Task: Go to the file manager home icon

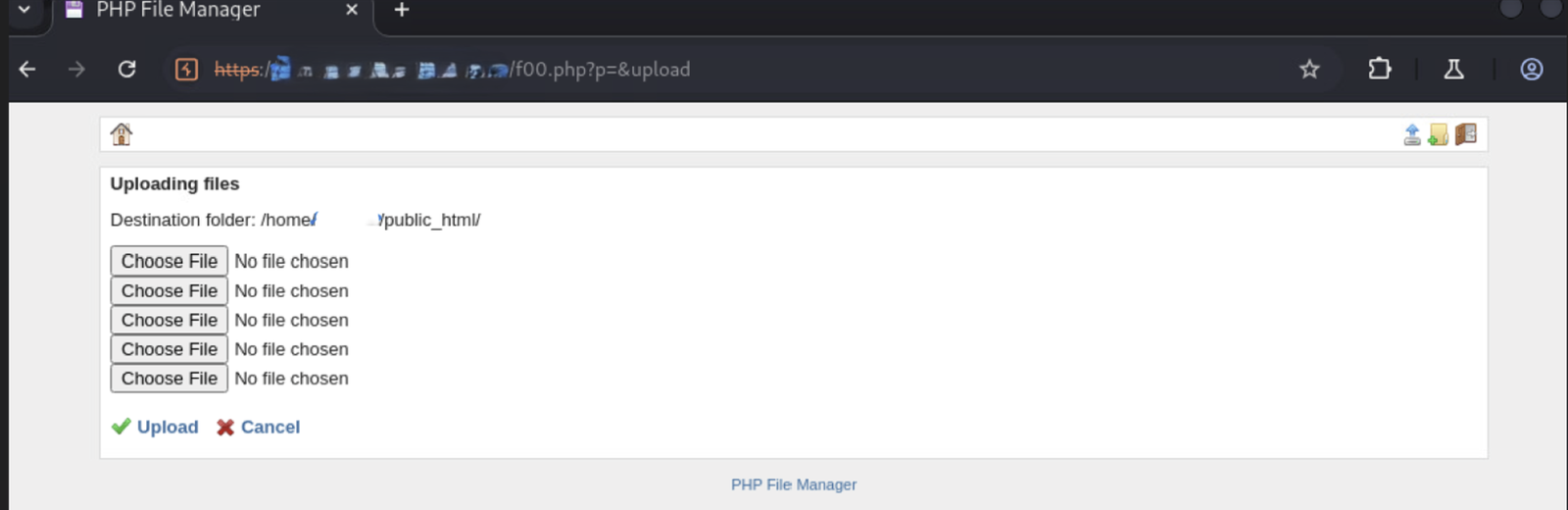Action: 122,134
